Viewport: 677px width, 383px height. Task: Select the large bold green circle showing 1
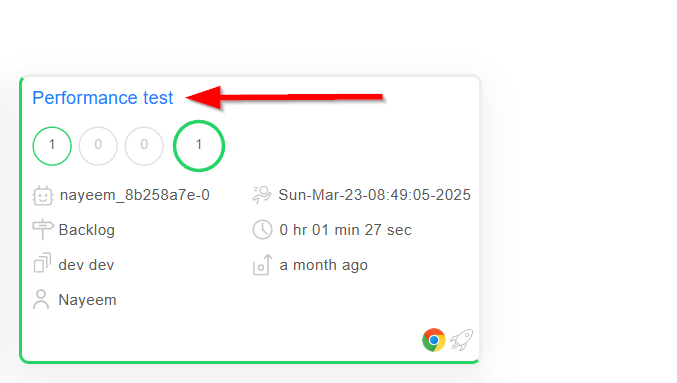point(199,146)
